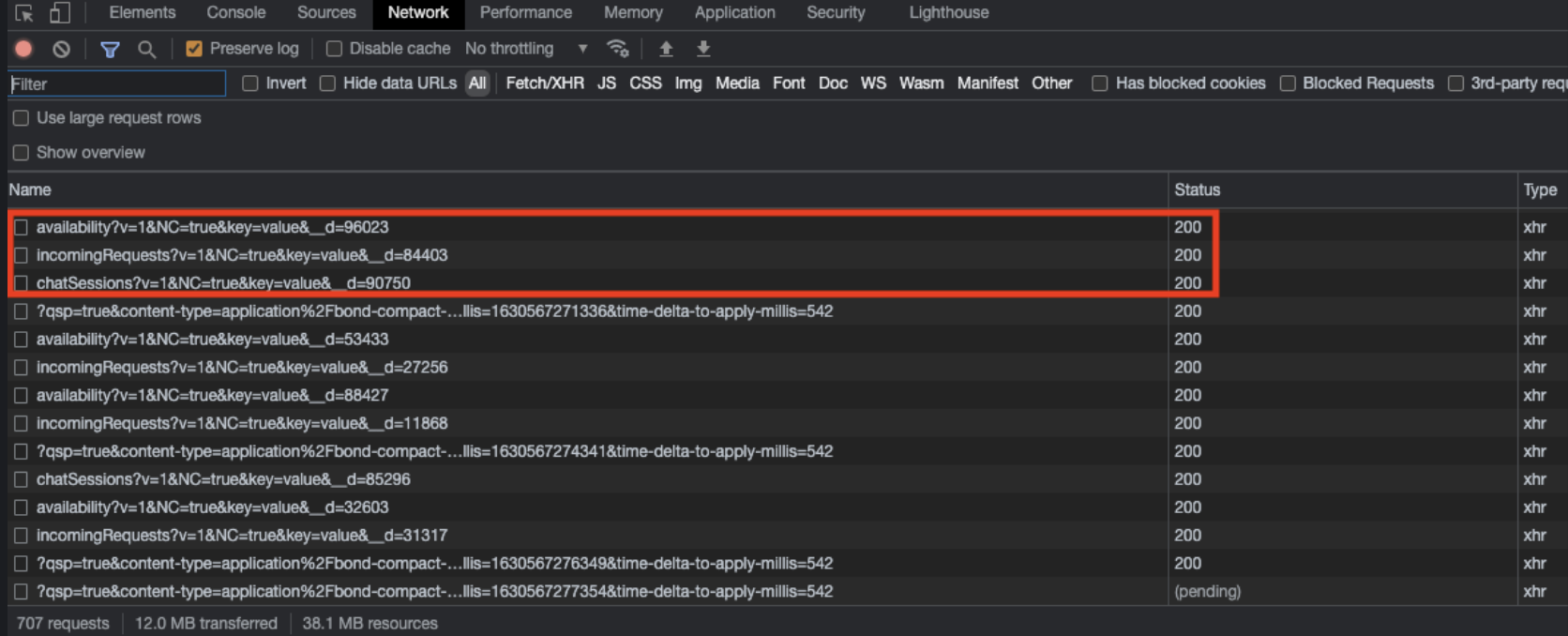Import HAR file upload icon
The width and height of the screenshot is (1568, 636).
[x=666, y=49]
